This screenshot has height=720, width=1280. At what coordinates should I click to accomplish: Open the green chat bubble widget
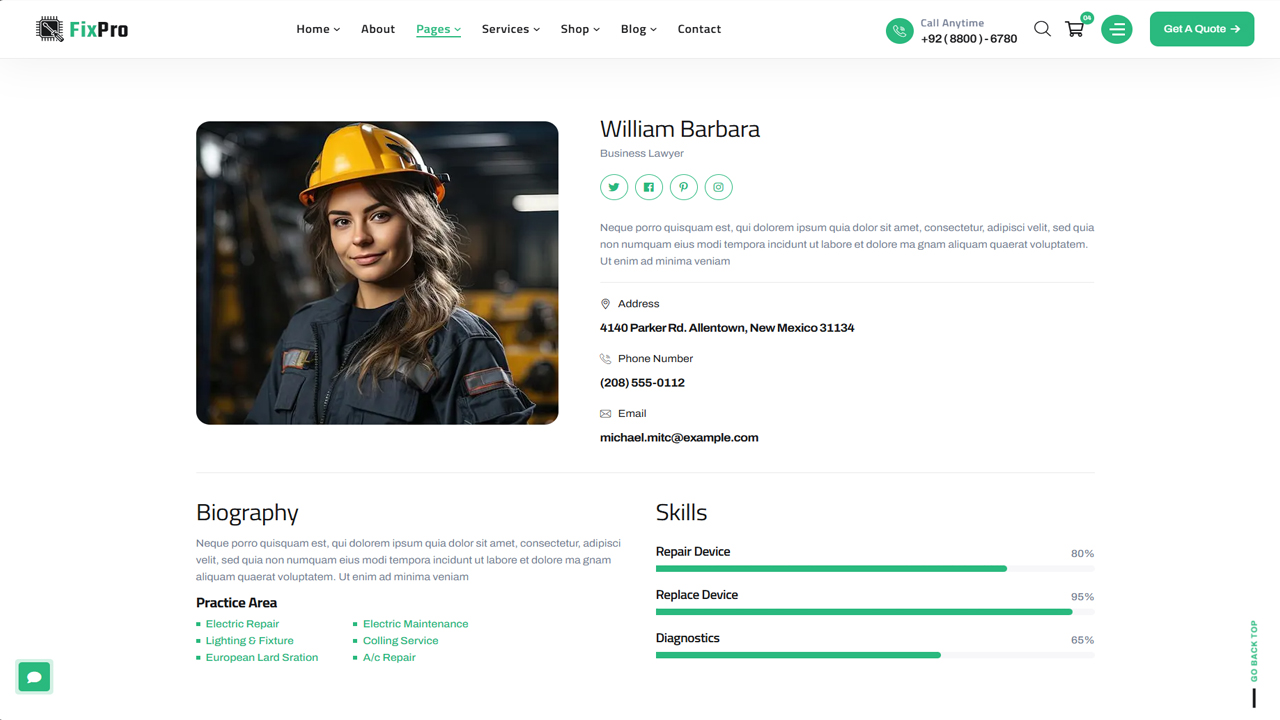pyautogui.click(x=34, y=677)
